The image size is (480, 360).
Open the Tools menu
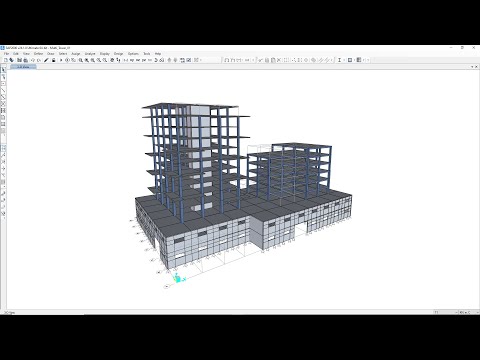pyautogui.click(x=147, y=54)
